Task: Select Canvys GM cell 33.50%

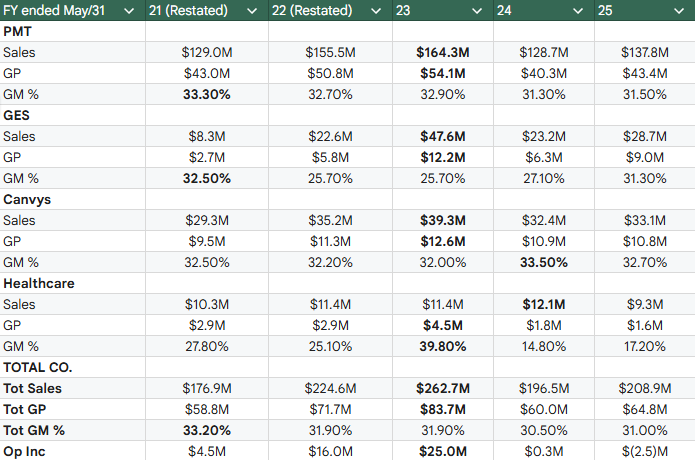Action: coord(544,262)
